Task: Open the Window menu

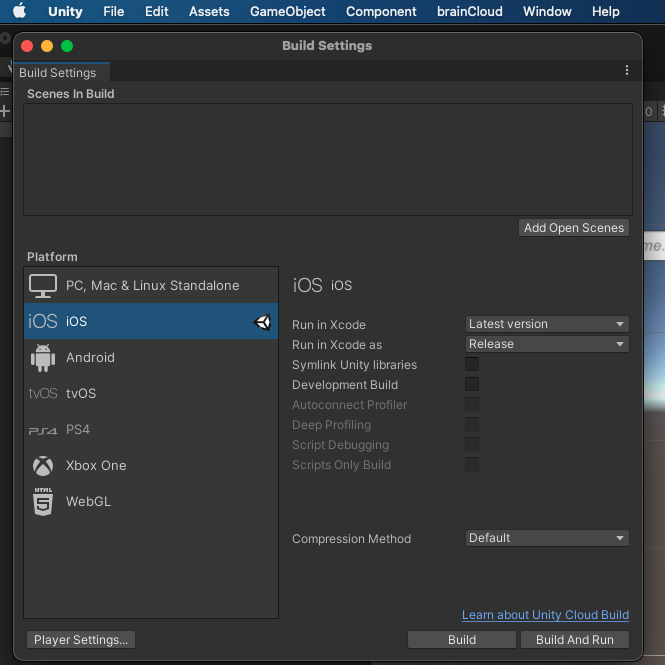Action: click(547, 11)
